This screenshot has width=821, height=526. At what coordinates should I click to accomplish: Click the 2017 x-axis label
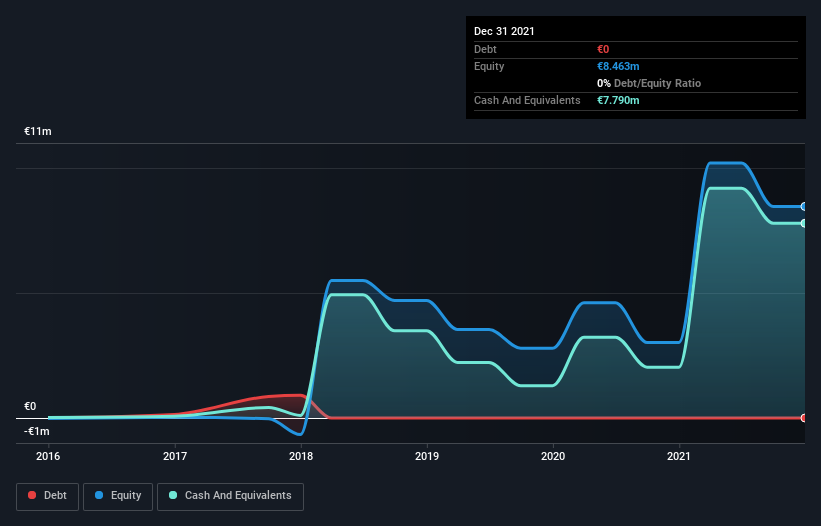coord(174,456)
